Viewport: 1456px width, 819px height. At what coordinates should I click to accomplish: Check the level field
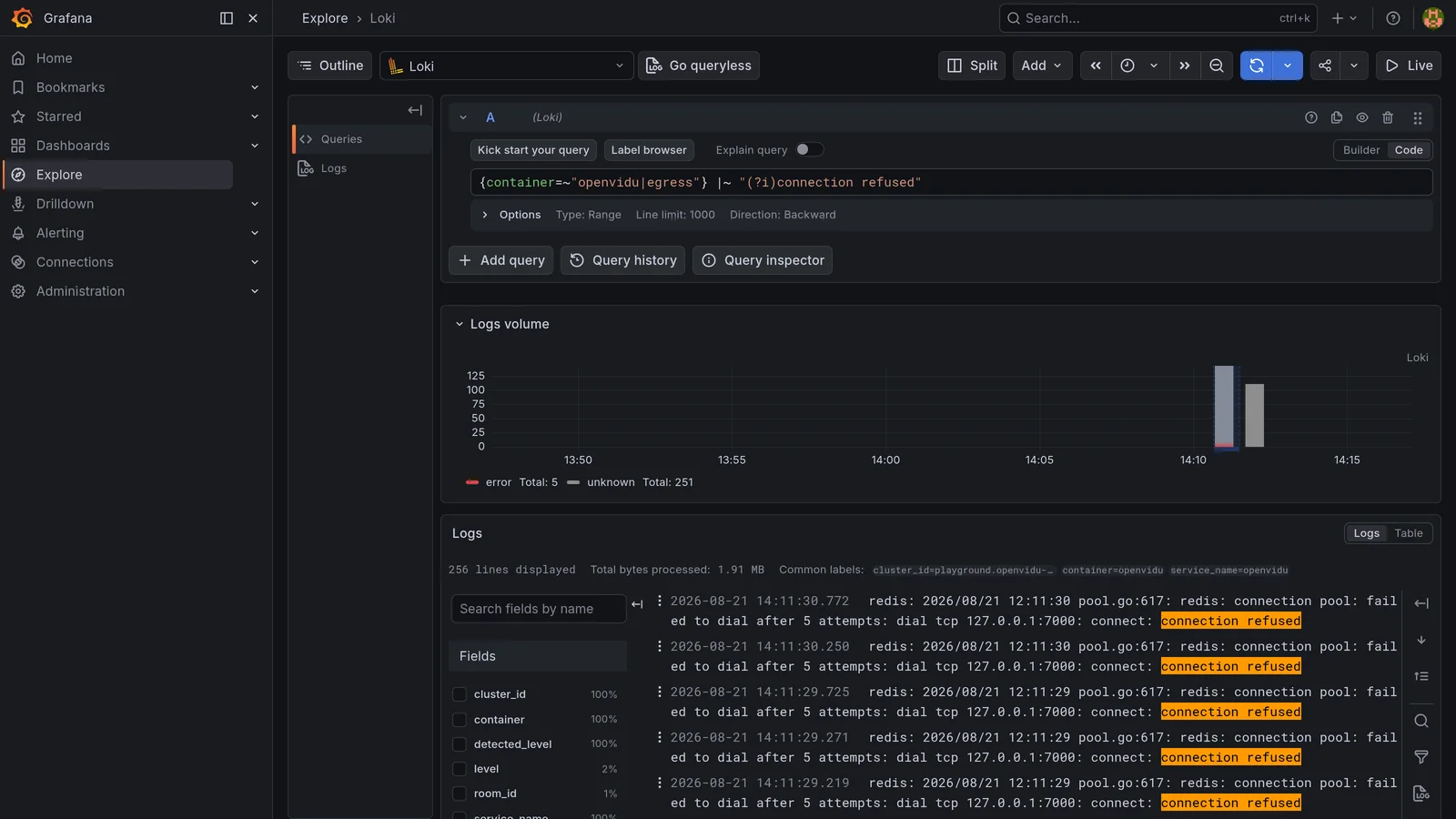point(460,769)
